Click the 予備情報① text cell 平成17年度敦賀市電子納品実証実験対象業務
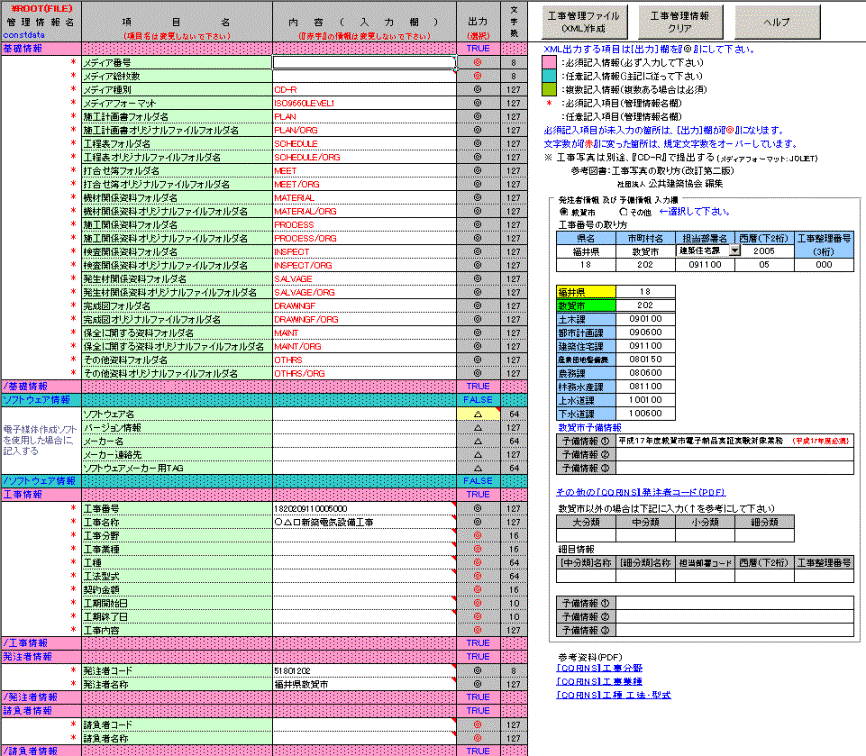 735,441
